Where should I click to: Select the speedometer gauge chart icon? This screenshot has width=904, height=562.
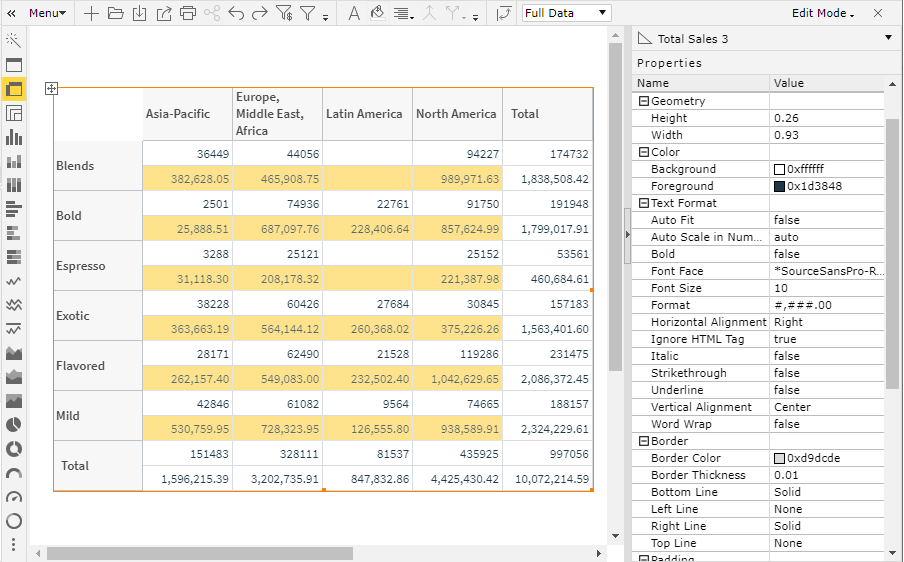point(14,497)
